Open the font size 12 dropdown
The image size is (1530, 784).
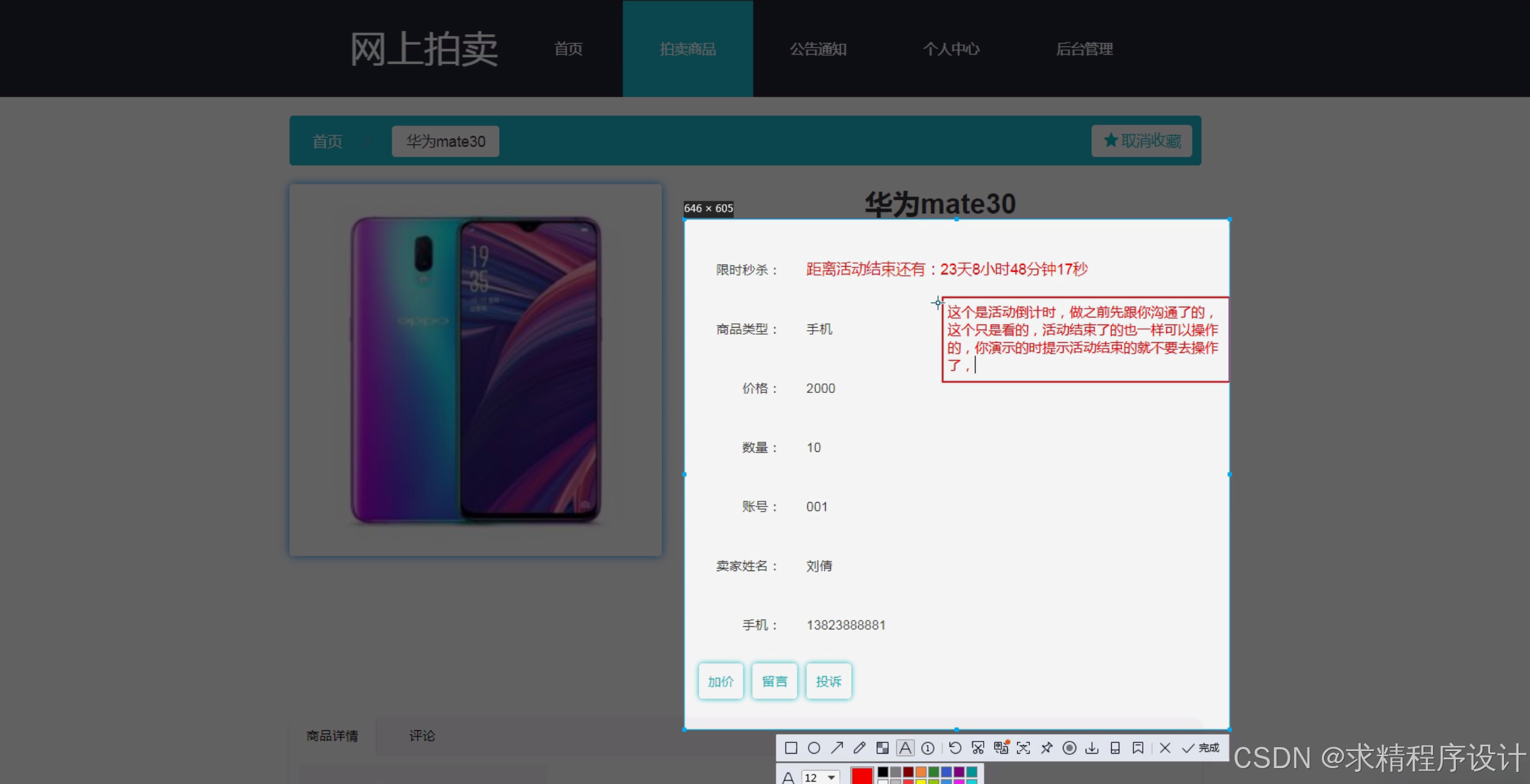(820, 778)
